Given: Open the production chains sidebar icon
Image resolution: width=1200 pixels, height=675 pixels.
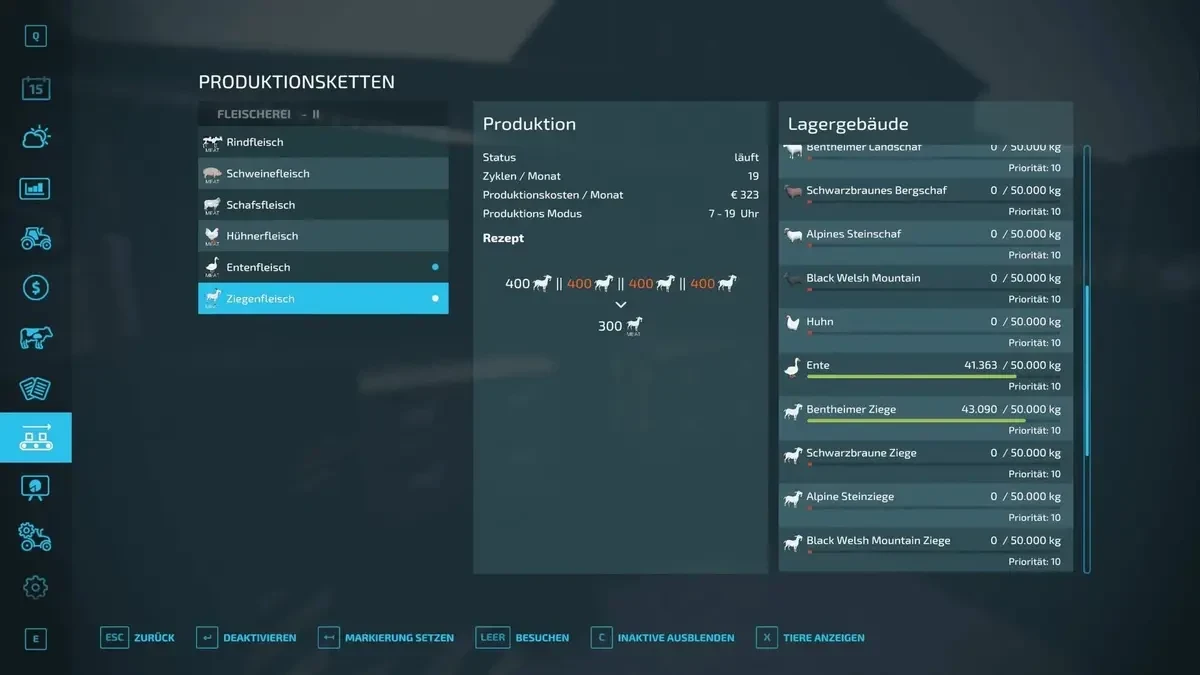Looking at the screenshot, I should 34,437.
